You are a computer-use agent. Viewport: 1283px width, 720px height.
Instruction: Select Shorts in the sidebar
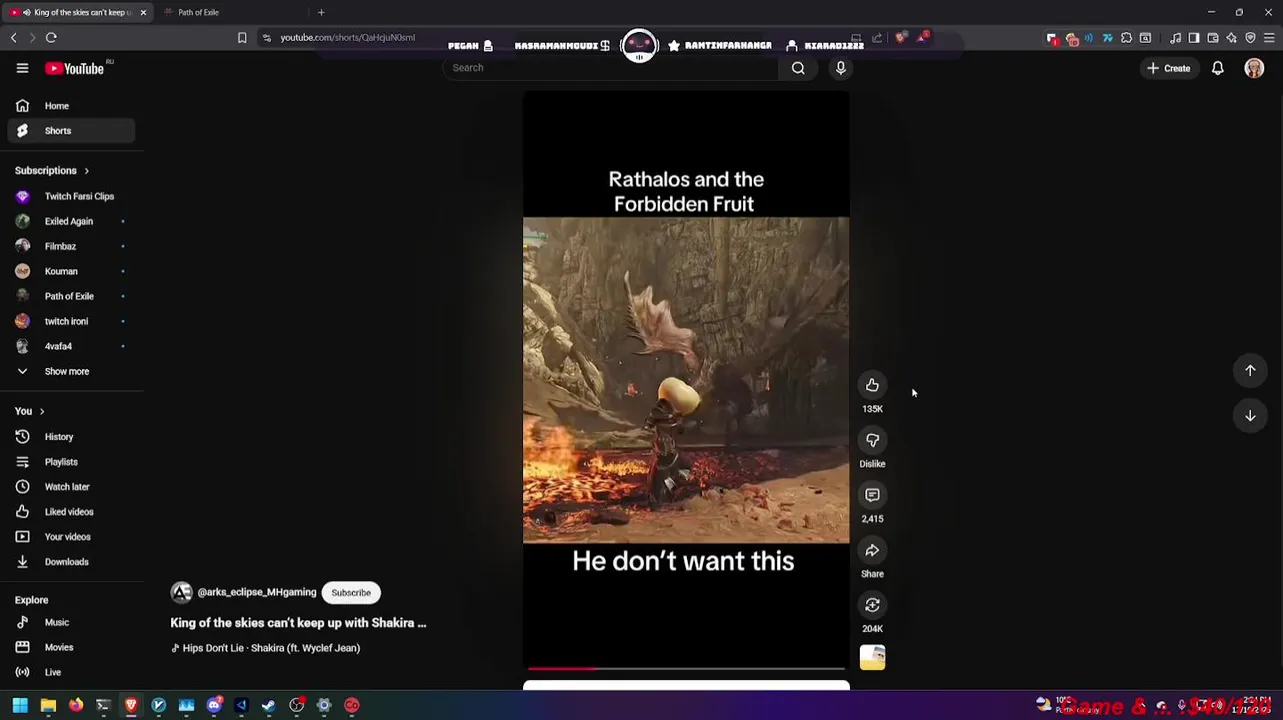[x=71, y=131]
